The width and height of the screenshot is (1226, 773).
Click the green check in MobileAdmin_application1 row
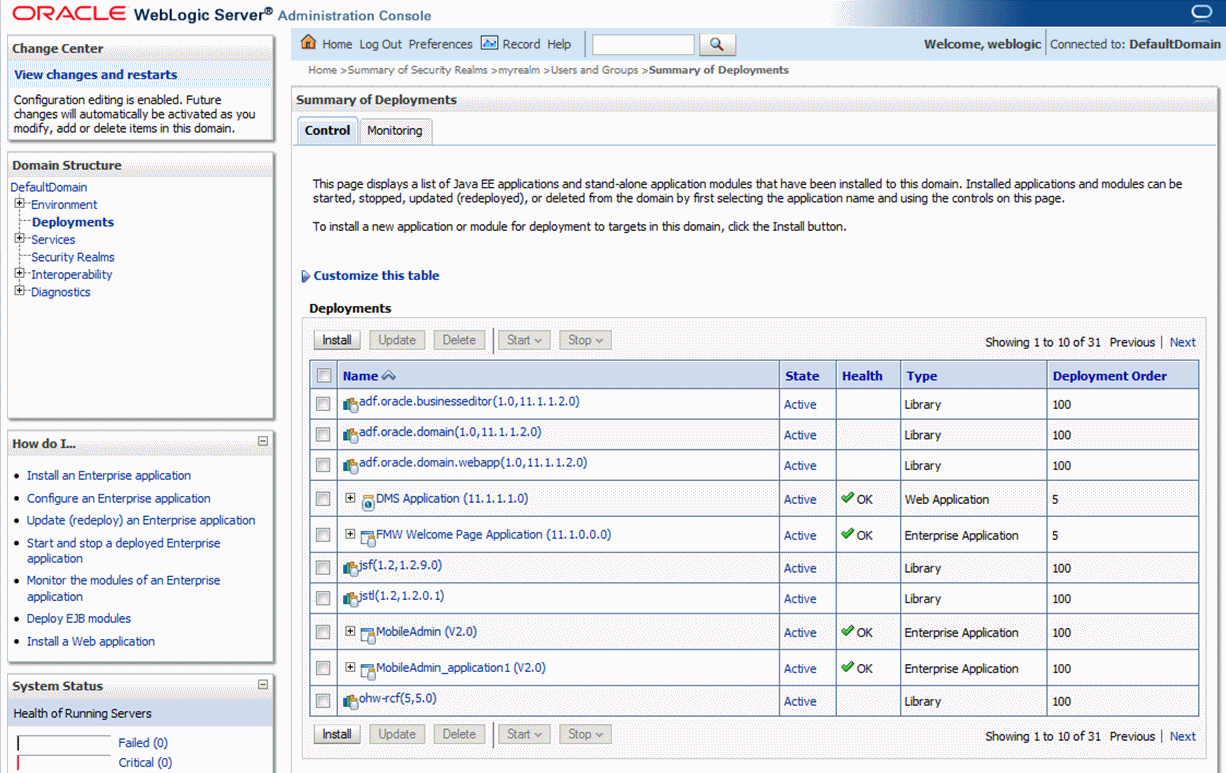click(x=848, y=667)
